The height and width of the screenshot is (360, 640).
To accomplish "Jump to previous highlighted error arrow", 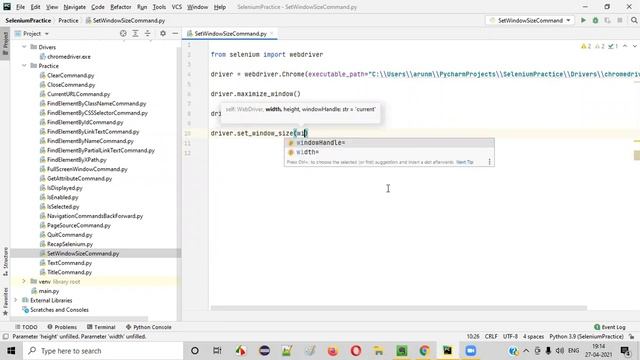I will click(x=625, y=46).
